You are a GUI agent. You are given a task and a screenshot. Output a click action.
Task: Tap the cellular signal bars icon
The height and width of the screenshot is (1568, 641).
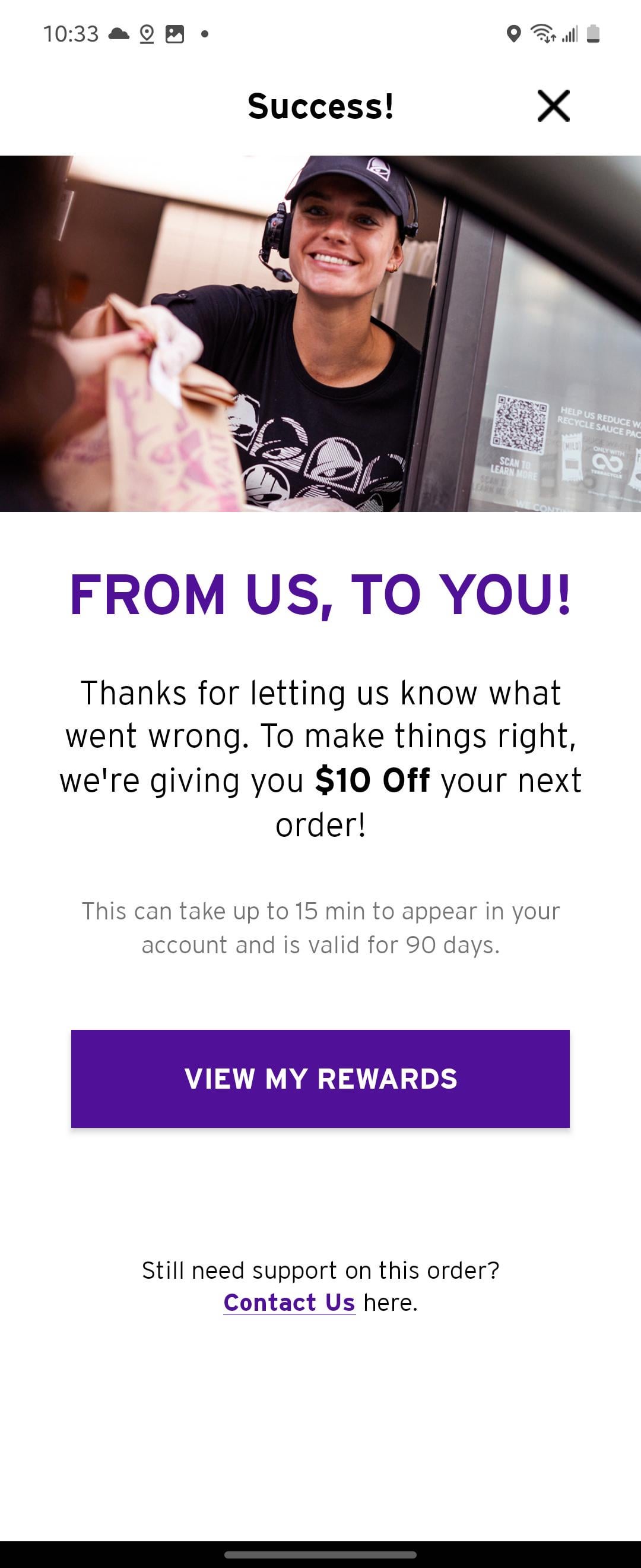(570, 34)
